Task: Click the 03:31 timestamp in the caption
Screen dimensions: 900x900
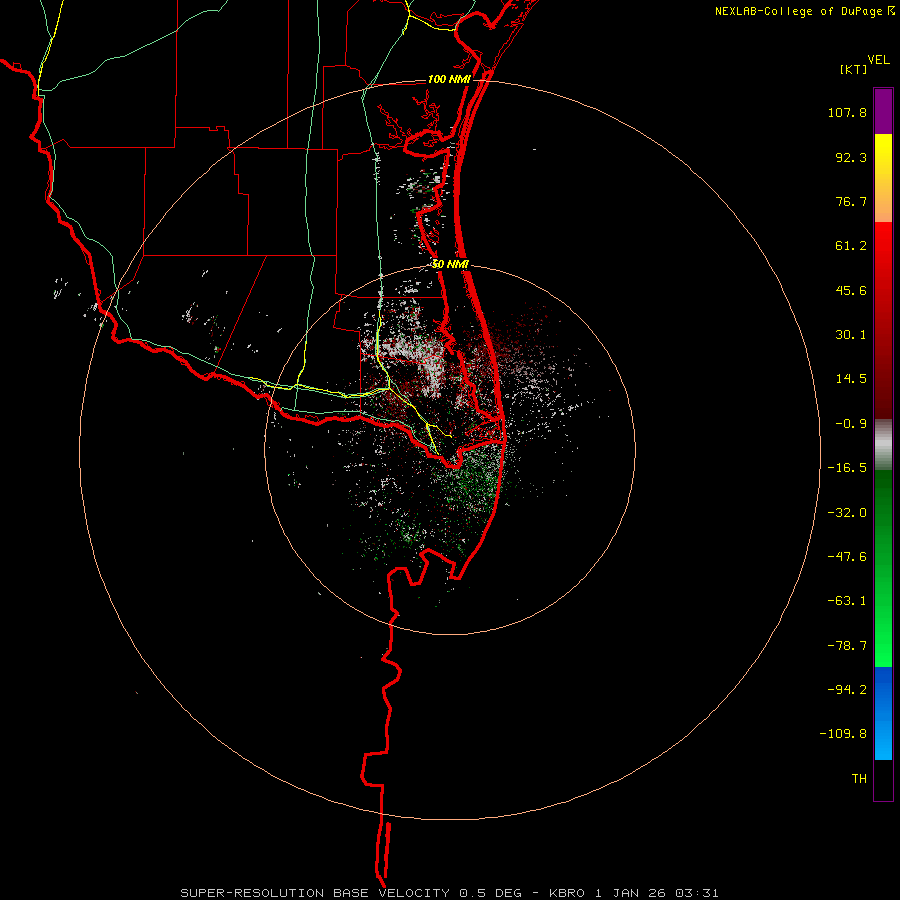Action: click(697, 893)
